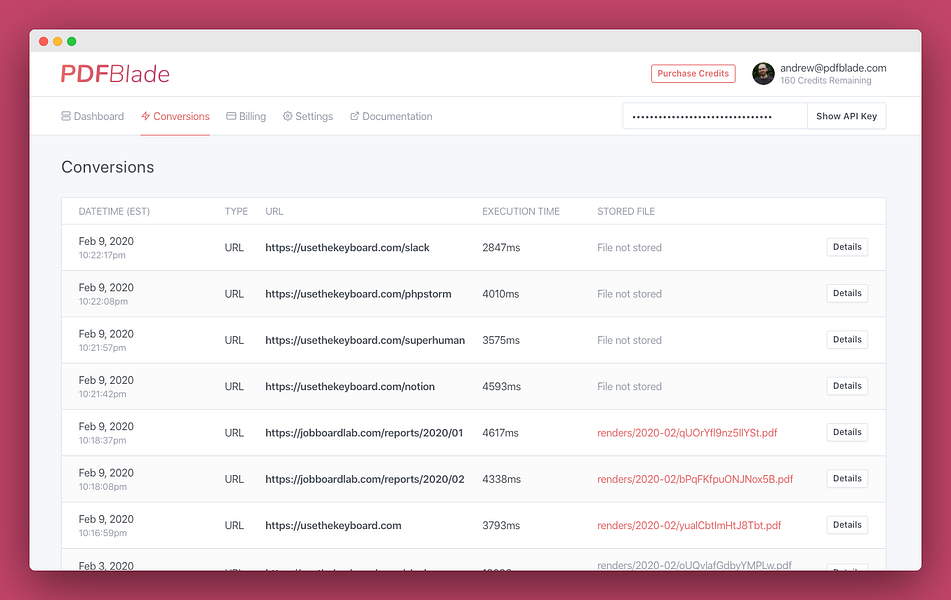Image resolution: width=951 pixels, height=600 pixels.
Task: Open stored file qUOrYfl9nz5IlYSt.pdf
Action: [687, 433]
